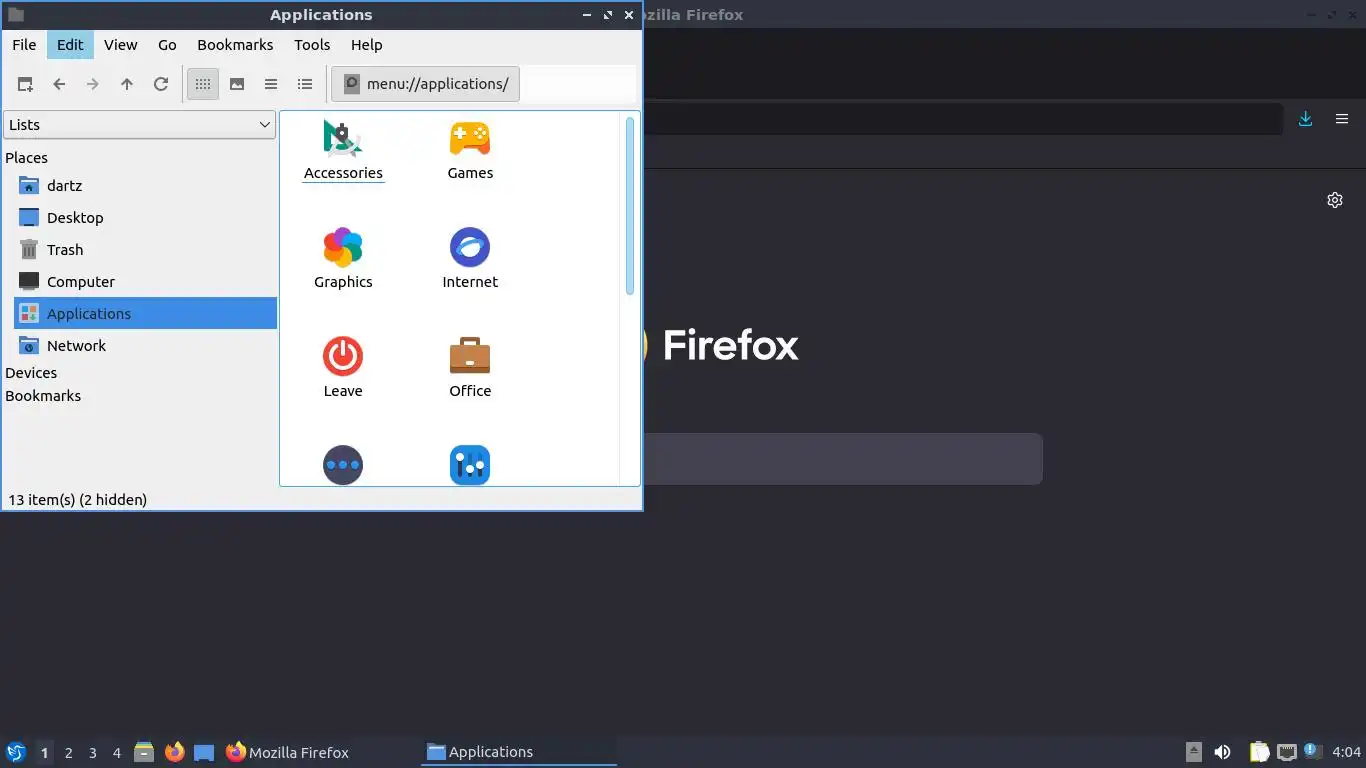The width and height of the screenshot is (1366, 768).
Task: Open the Edit menu
Action: [x=70, y=45]
